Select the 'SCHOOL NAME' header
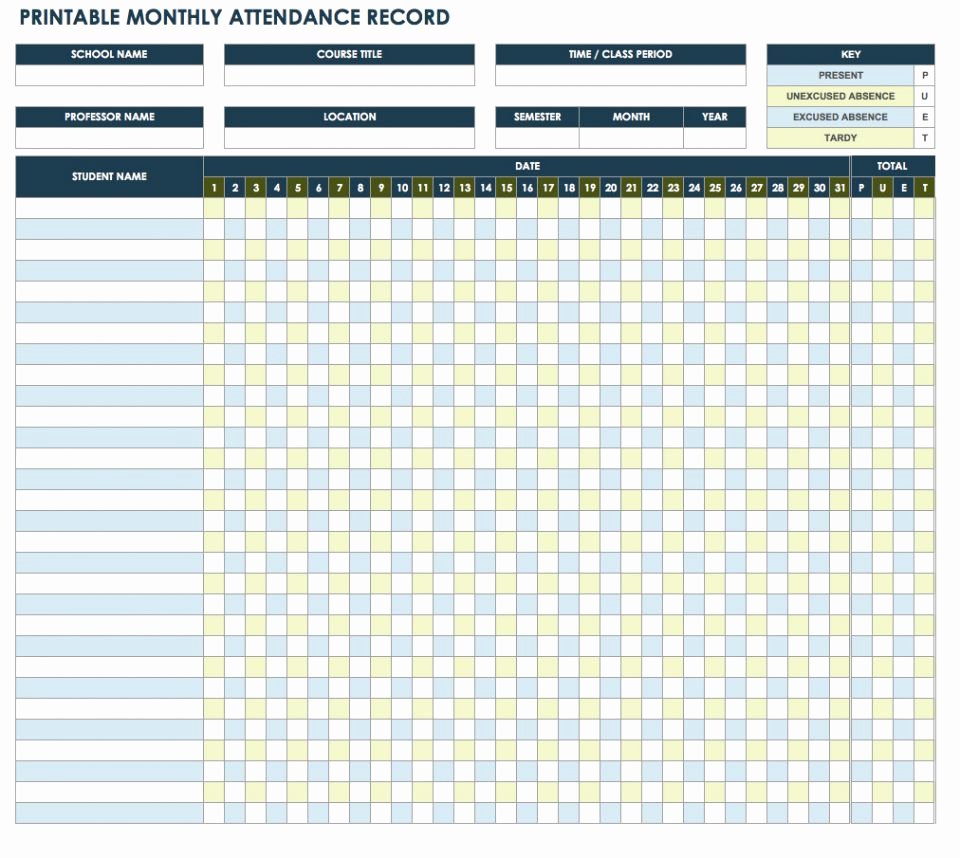Viewport: 960px width, 858px height. (x=109, y=55)
